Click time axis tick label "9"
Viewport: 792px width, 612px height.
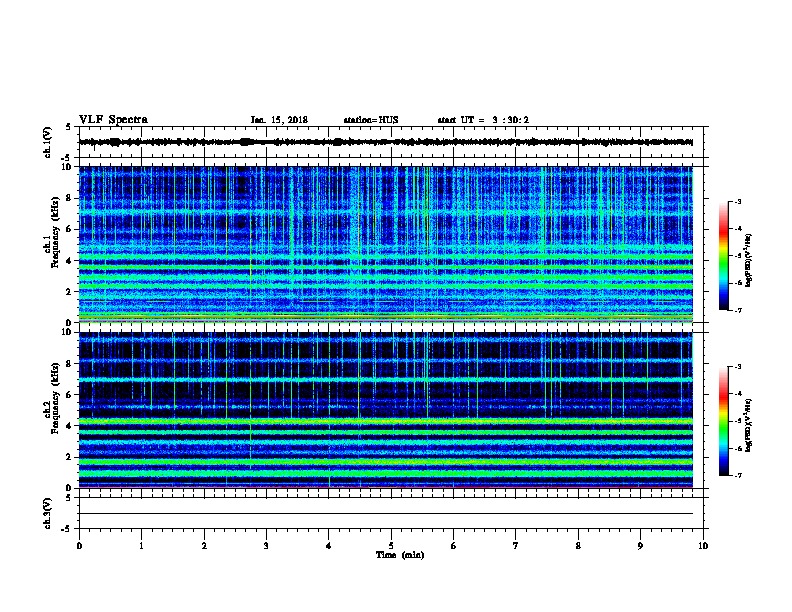click(x=640, y=546)
